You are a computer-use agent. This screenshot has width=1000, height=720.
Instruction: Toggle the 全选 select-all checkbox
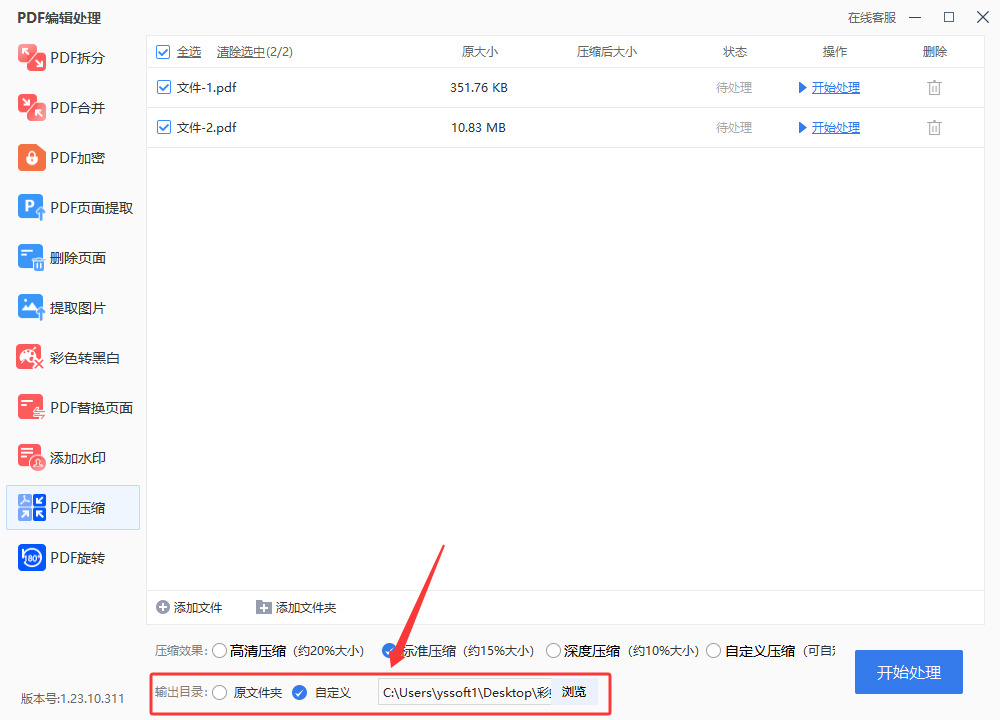(x=163, y=52)
